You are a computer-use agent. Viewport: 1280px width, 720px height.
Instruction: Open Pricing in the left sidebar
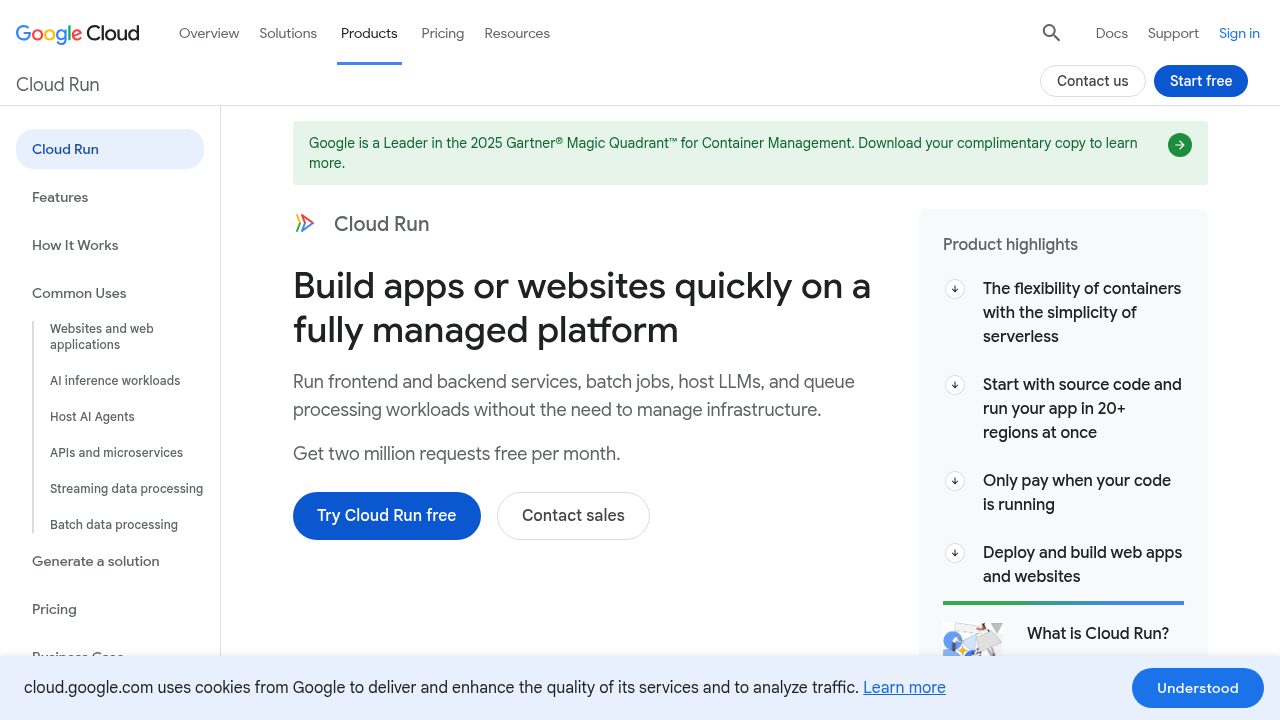pyautogui.click(x=54, y=609)
